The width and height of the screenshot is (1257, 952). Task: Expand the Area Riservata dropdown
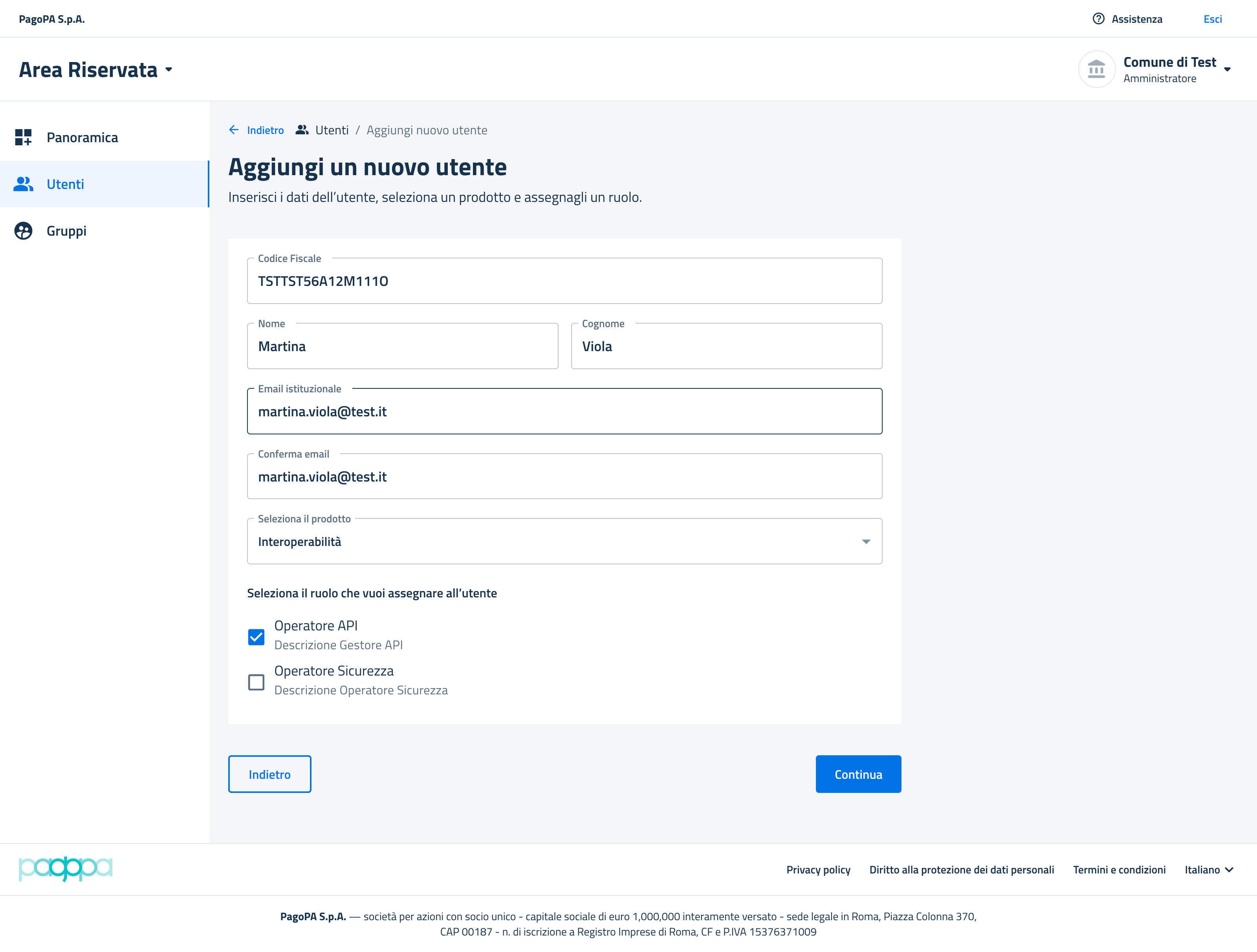169,70
